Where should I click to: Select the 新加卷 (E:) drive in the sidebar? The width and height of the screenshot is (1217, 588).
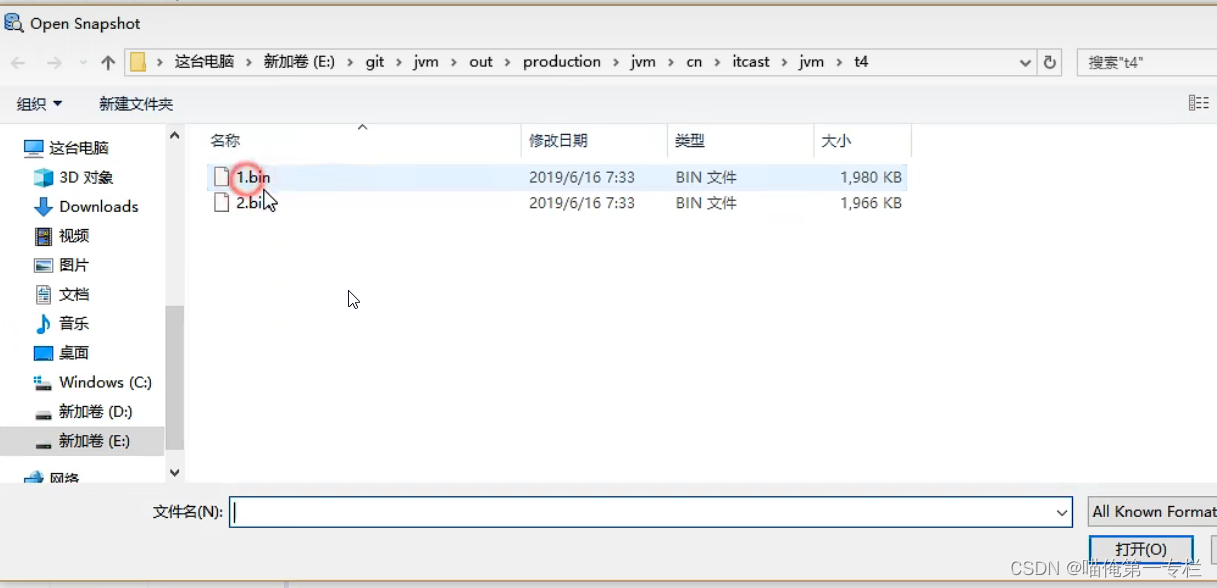pos(82,441)
